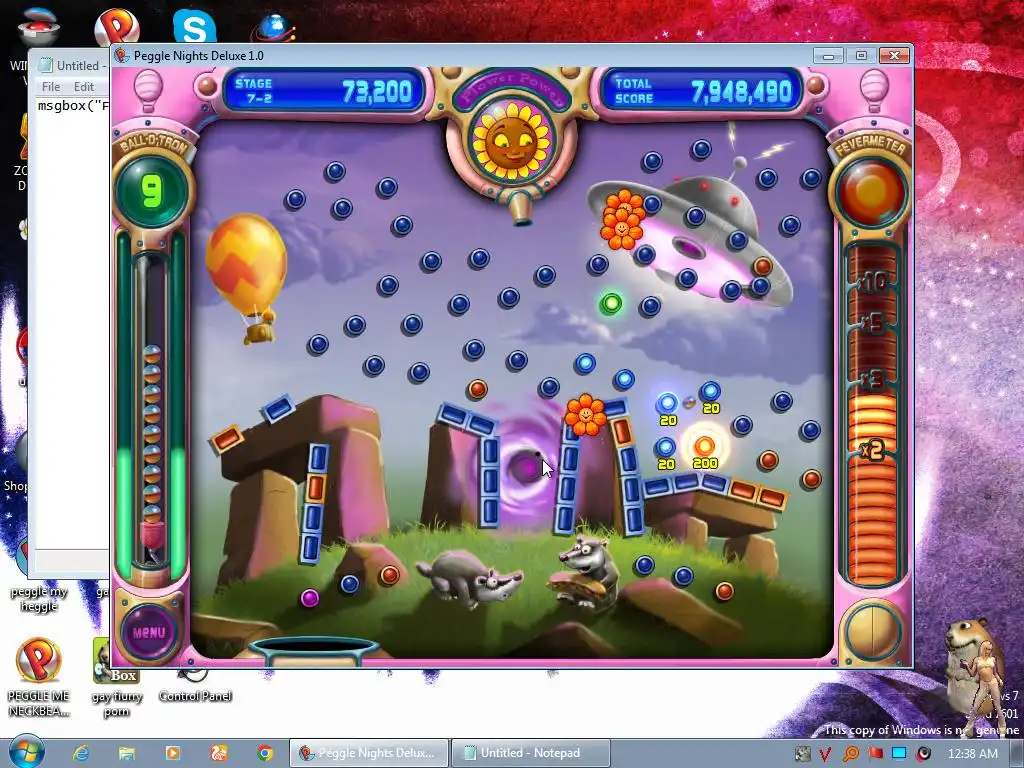Open the Control Panel desktop icon

pos(195,686)
